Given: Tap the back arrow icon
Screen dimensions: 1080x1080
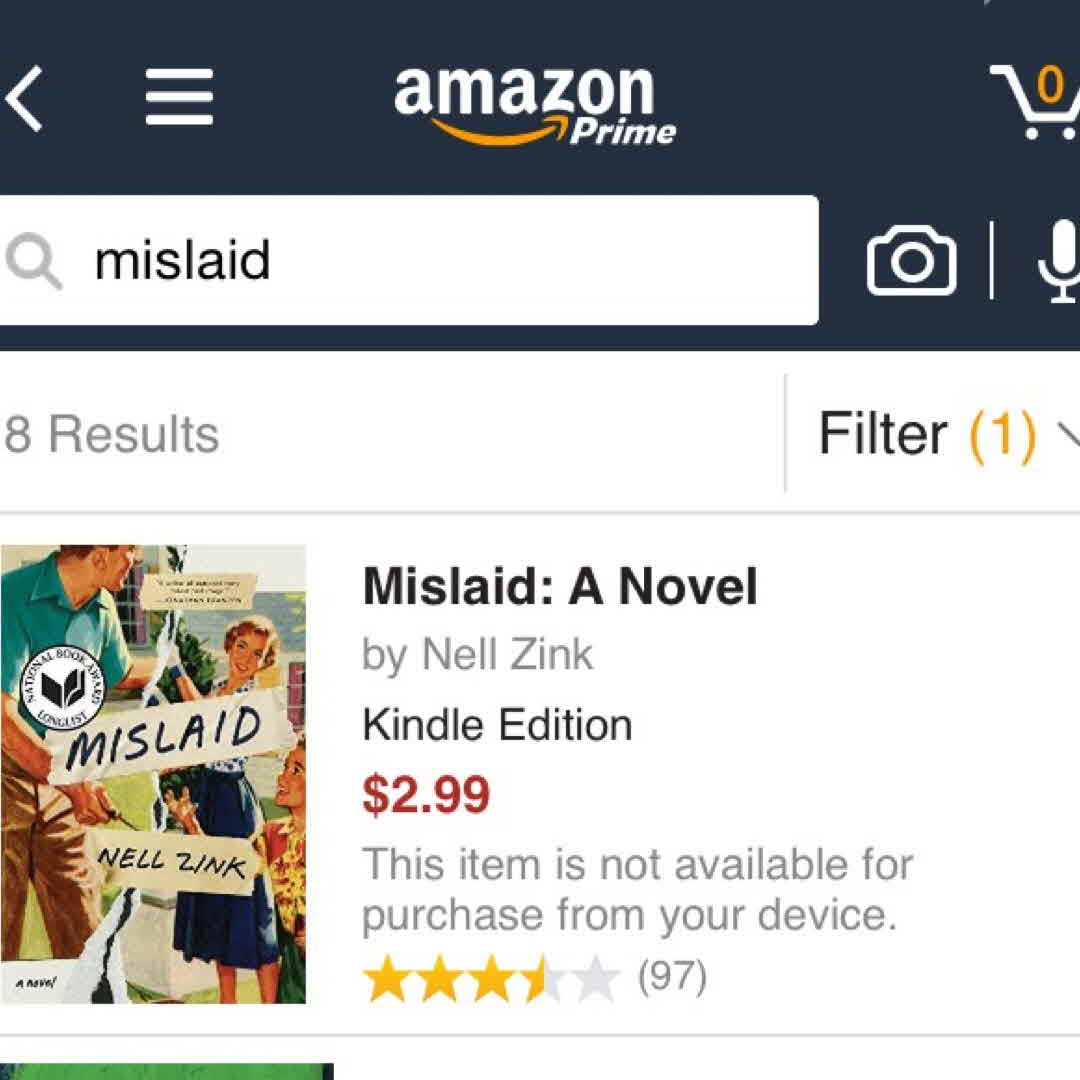Looking at the screenshot, I should (x=24, y=98).
